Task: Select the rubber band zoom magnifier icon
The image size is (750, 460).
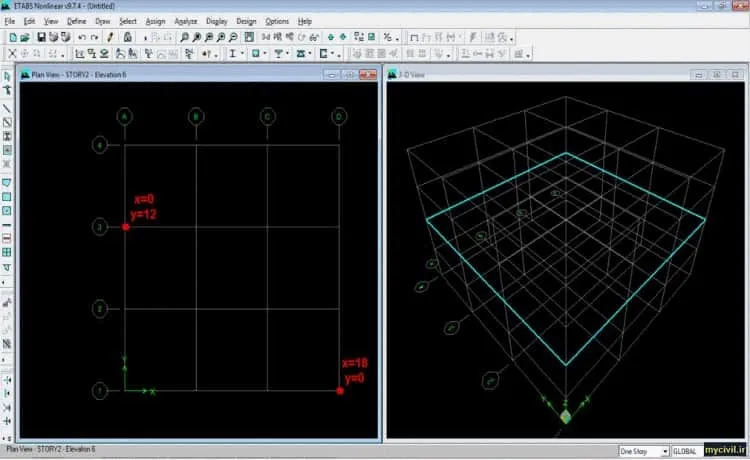Action: (x=185, y=37)
